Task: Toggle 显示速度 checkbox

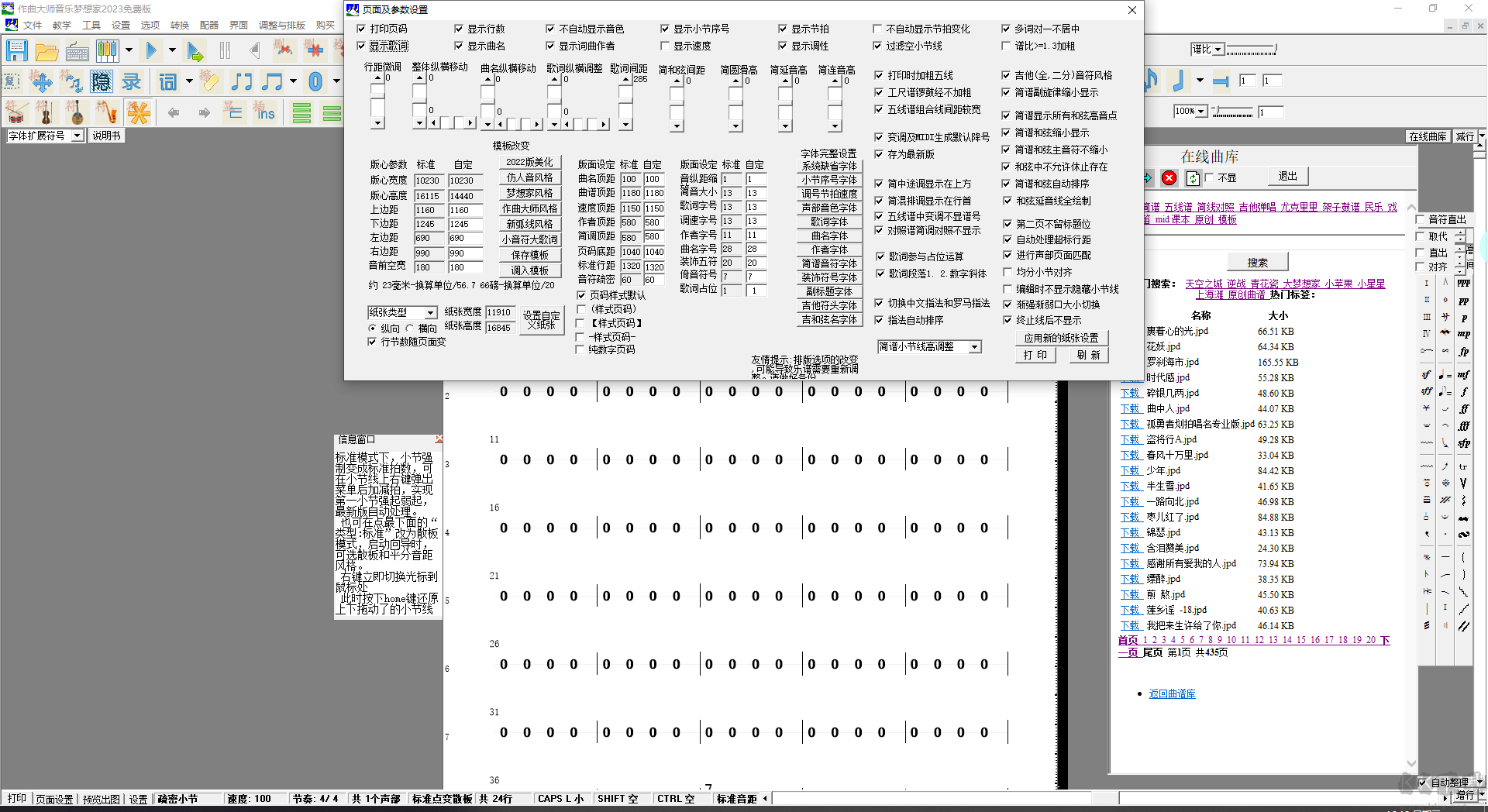Action: (665, 46)
